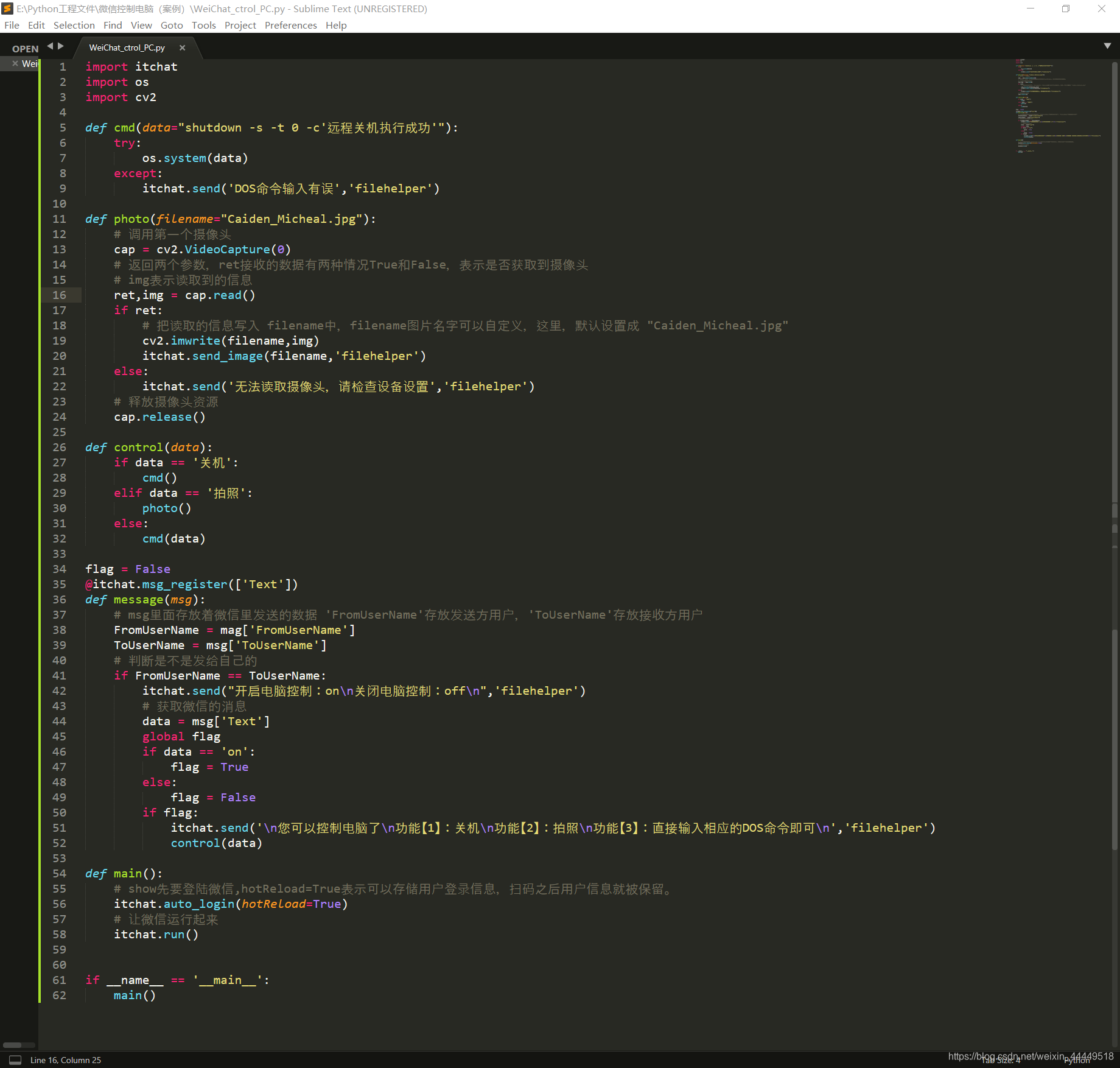The image size is (1120, 1068).
Task: Click the 'Python' syntax label in the status bar
Action: click(1077, 1061)
